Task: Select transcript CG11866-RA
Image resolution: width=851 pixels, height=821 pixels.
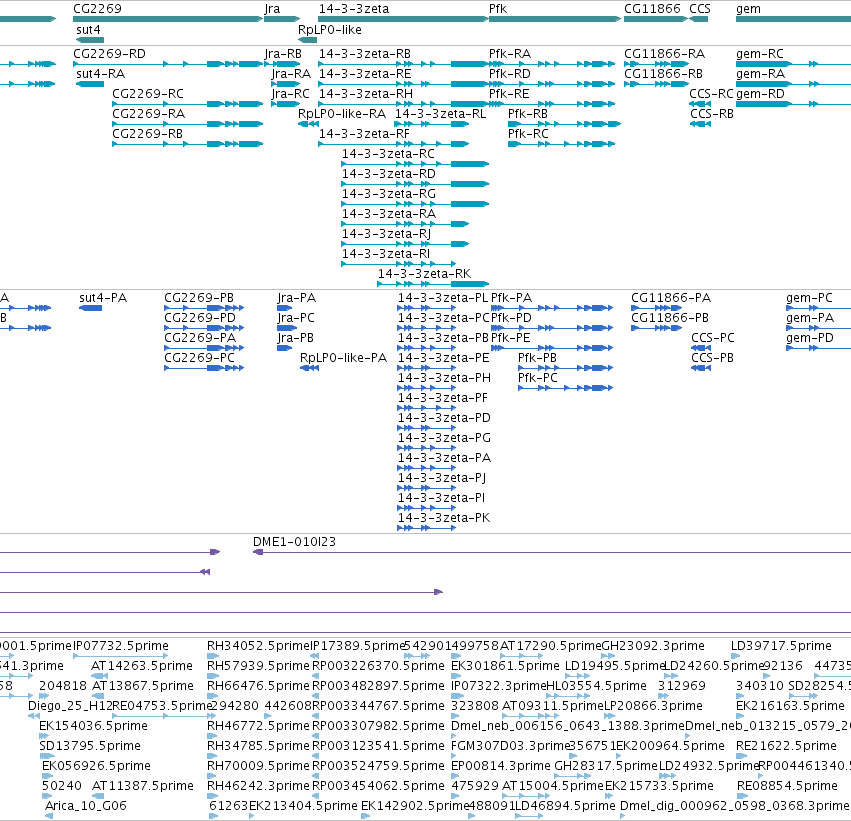Action: point(656,64)
